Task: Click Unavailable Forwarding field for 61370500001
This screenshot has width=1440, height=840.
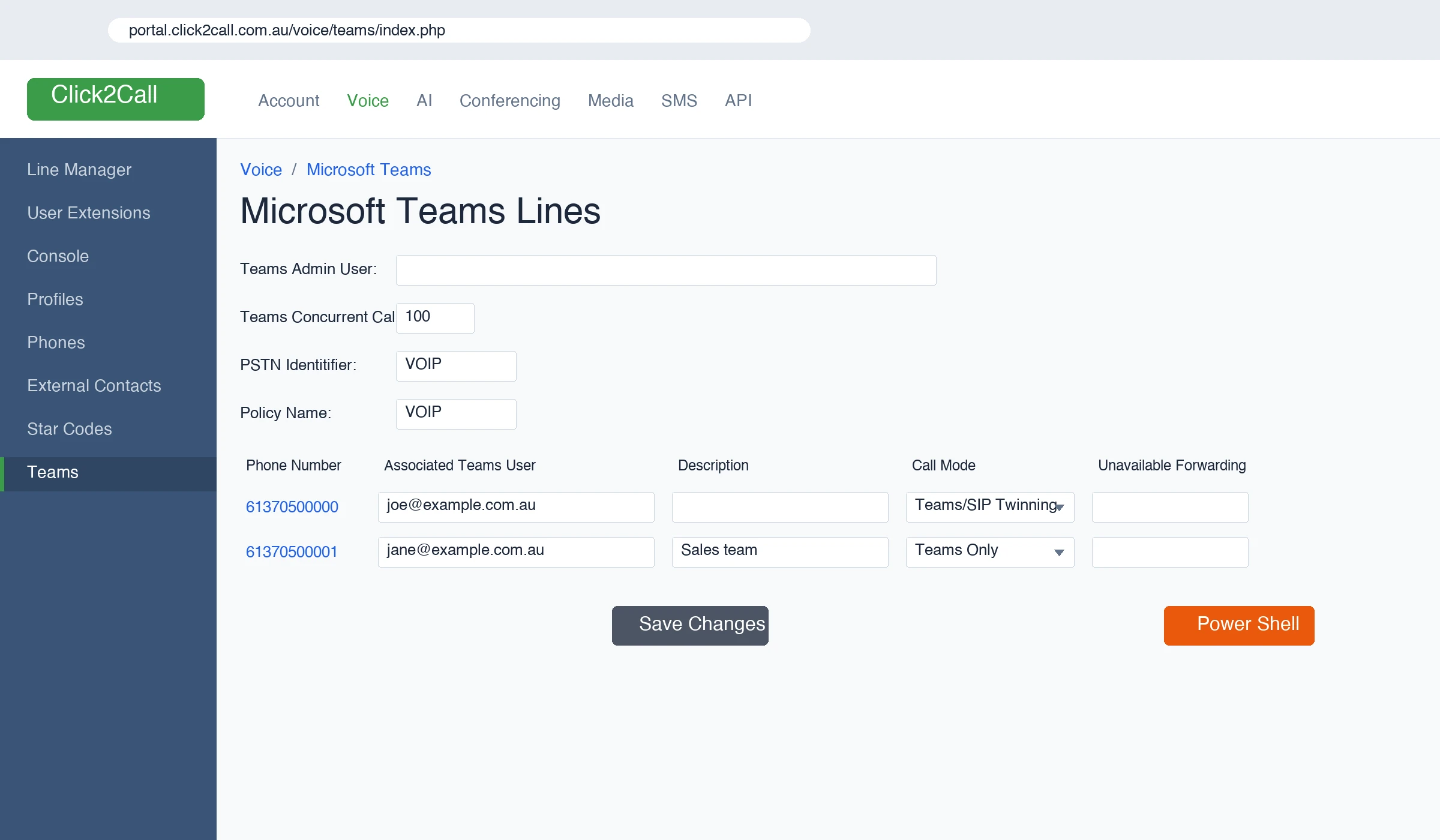Action: point(1170,552)
